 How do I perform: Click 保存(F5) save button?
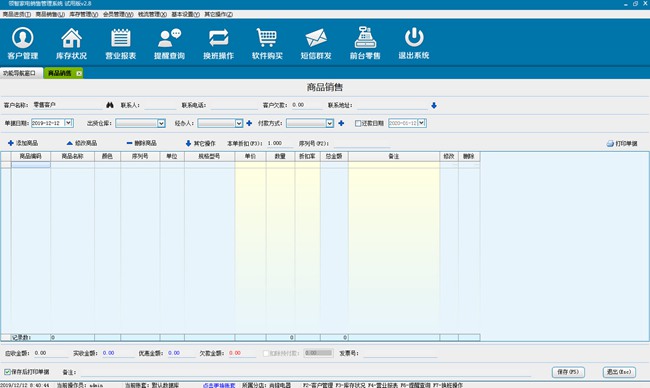568,372
